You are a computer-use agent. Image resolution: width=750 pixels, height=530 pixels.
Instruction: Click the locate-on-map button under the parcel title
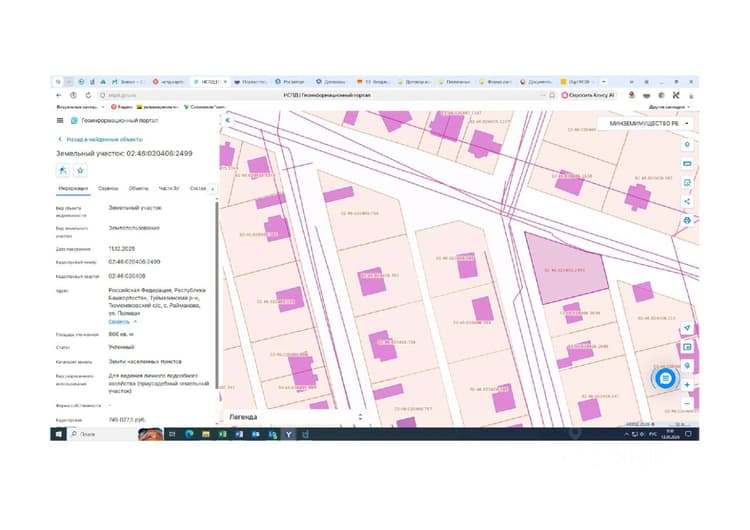[63, 170]
